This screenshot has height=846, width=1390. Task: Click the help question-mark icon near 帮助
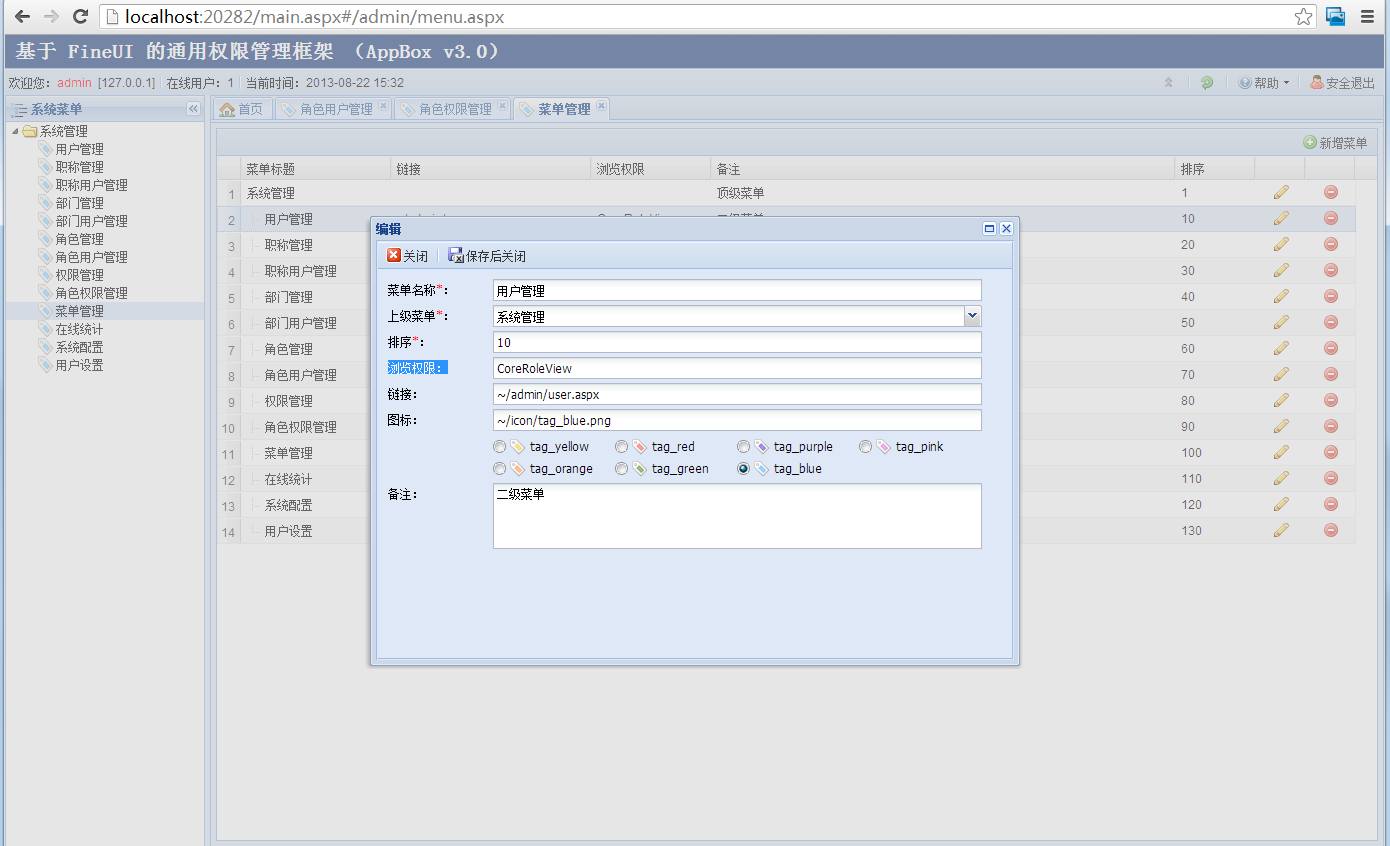coord(1243,83)
